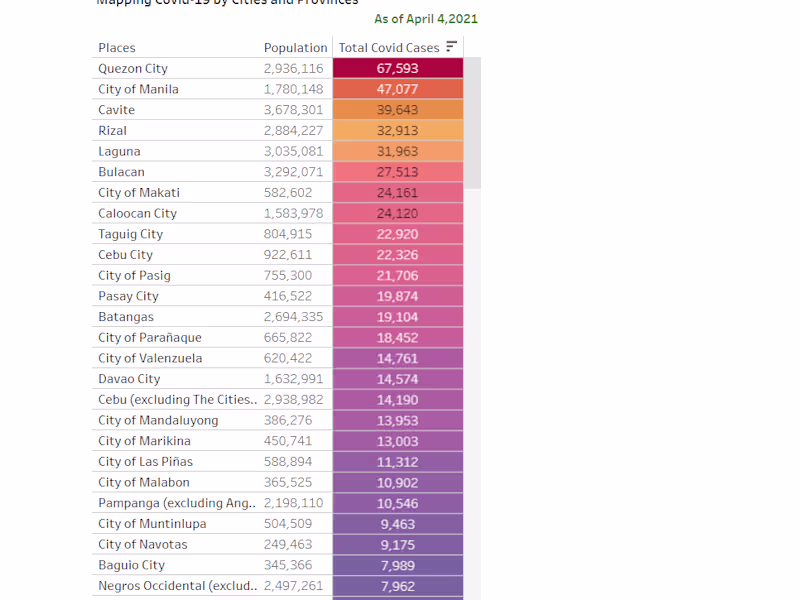The width and height of the screenshot is (800, 600).
Task: Select City of Manila's 47,077 cases cell
Action: (x=397, y=89)
